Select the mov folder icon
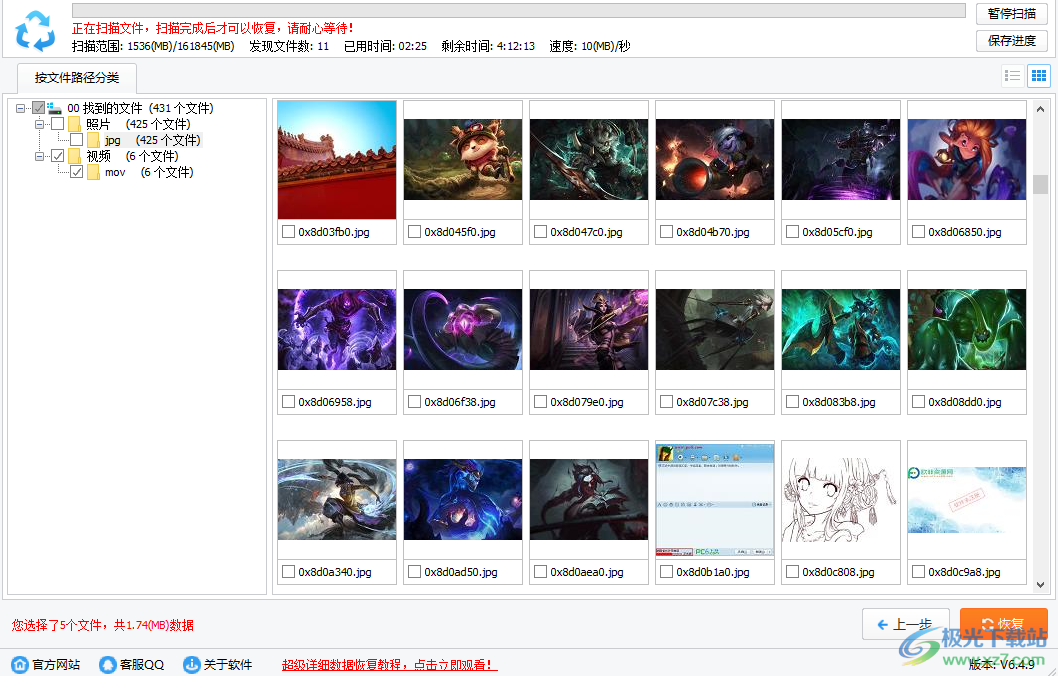This screenshot has width=1058, height=676. 93,173
